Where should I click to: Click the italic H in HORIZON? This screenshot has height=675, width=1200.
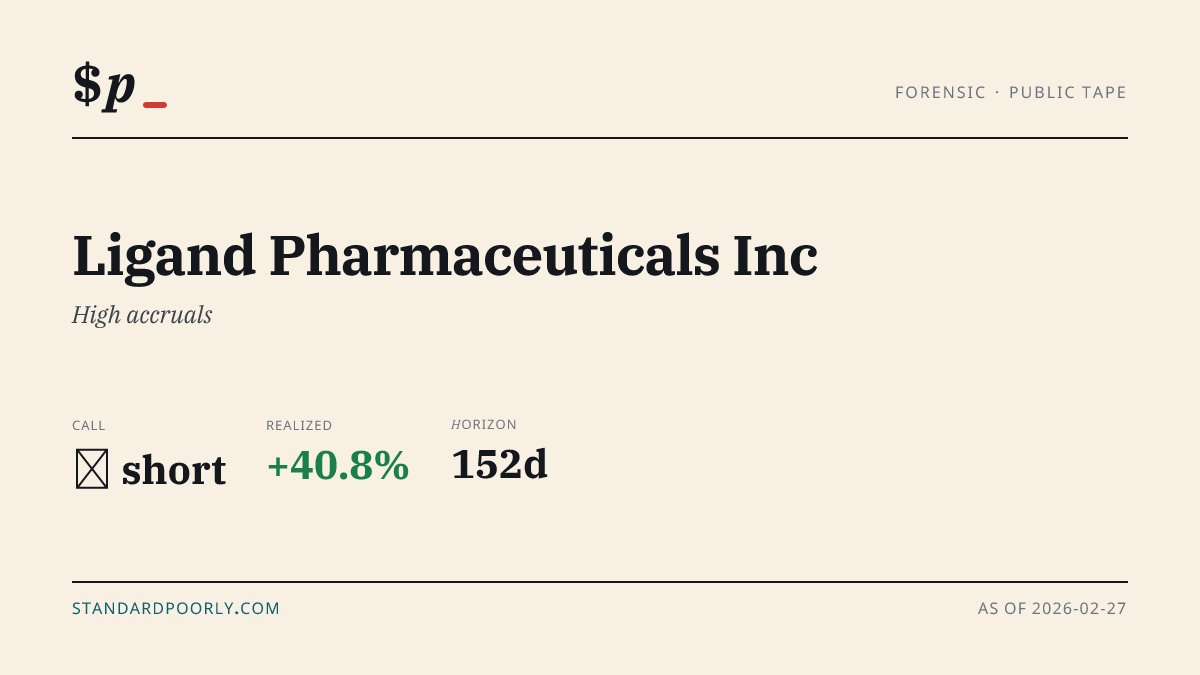[456, 425]
